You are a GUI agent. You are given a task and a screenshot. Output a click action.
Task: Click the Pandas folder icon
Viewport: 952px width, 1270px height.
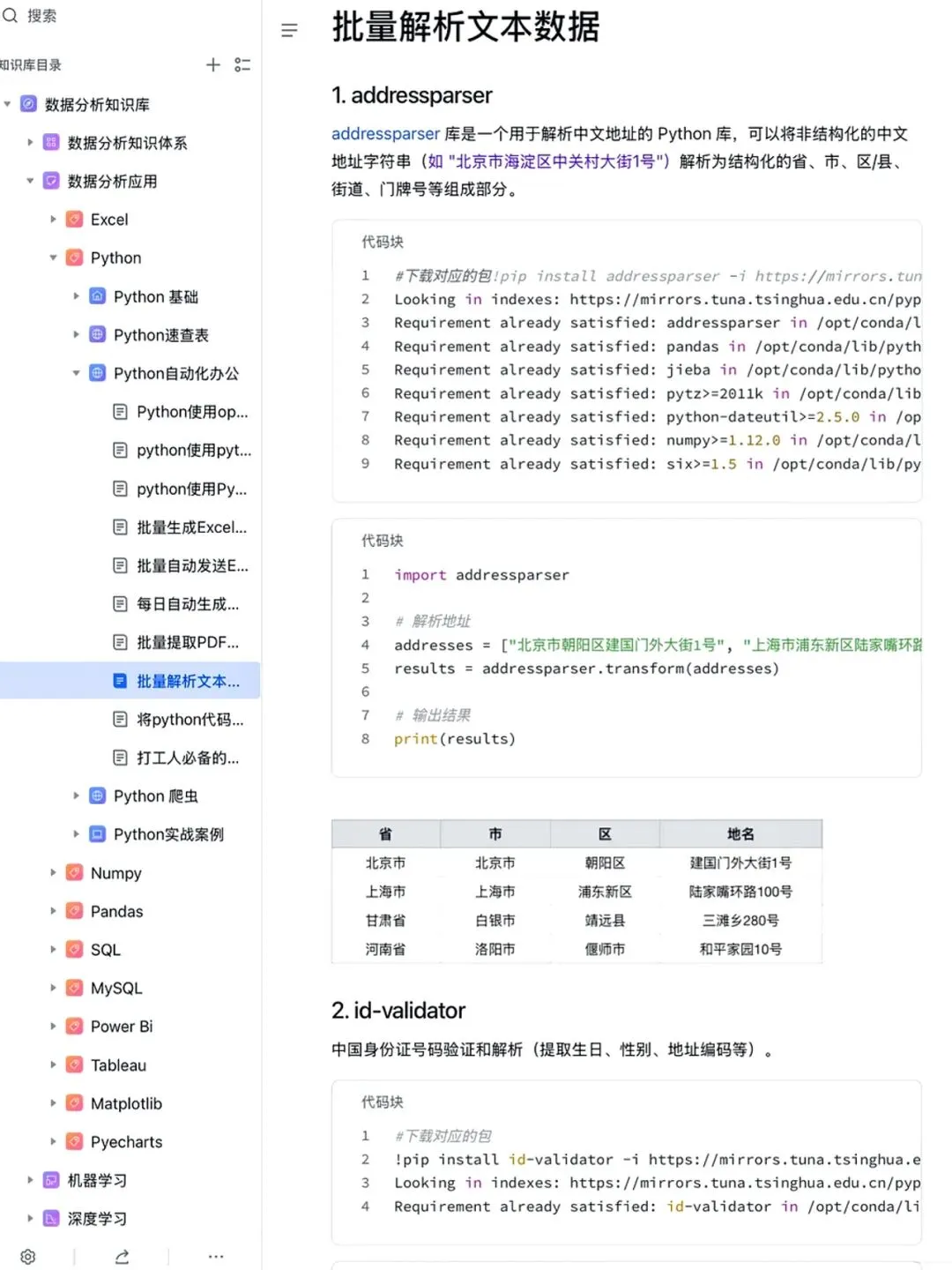click(75, 911)
